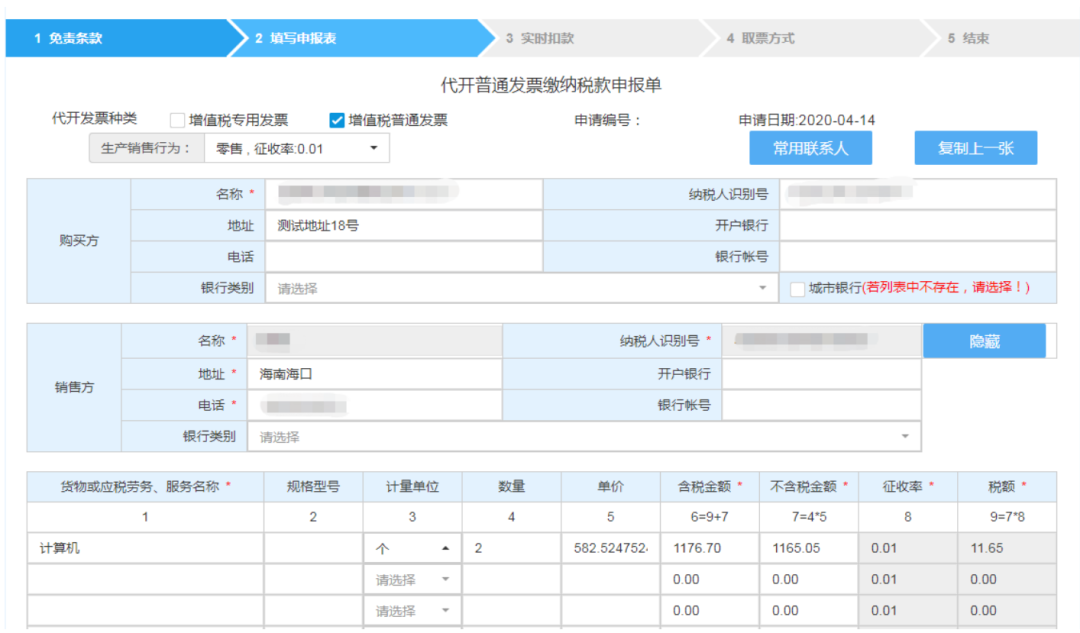Click the 隐藏 button
This screenshot has height=633, width=1080.
coord(984,341)
